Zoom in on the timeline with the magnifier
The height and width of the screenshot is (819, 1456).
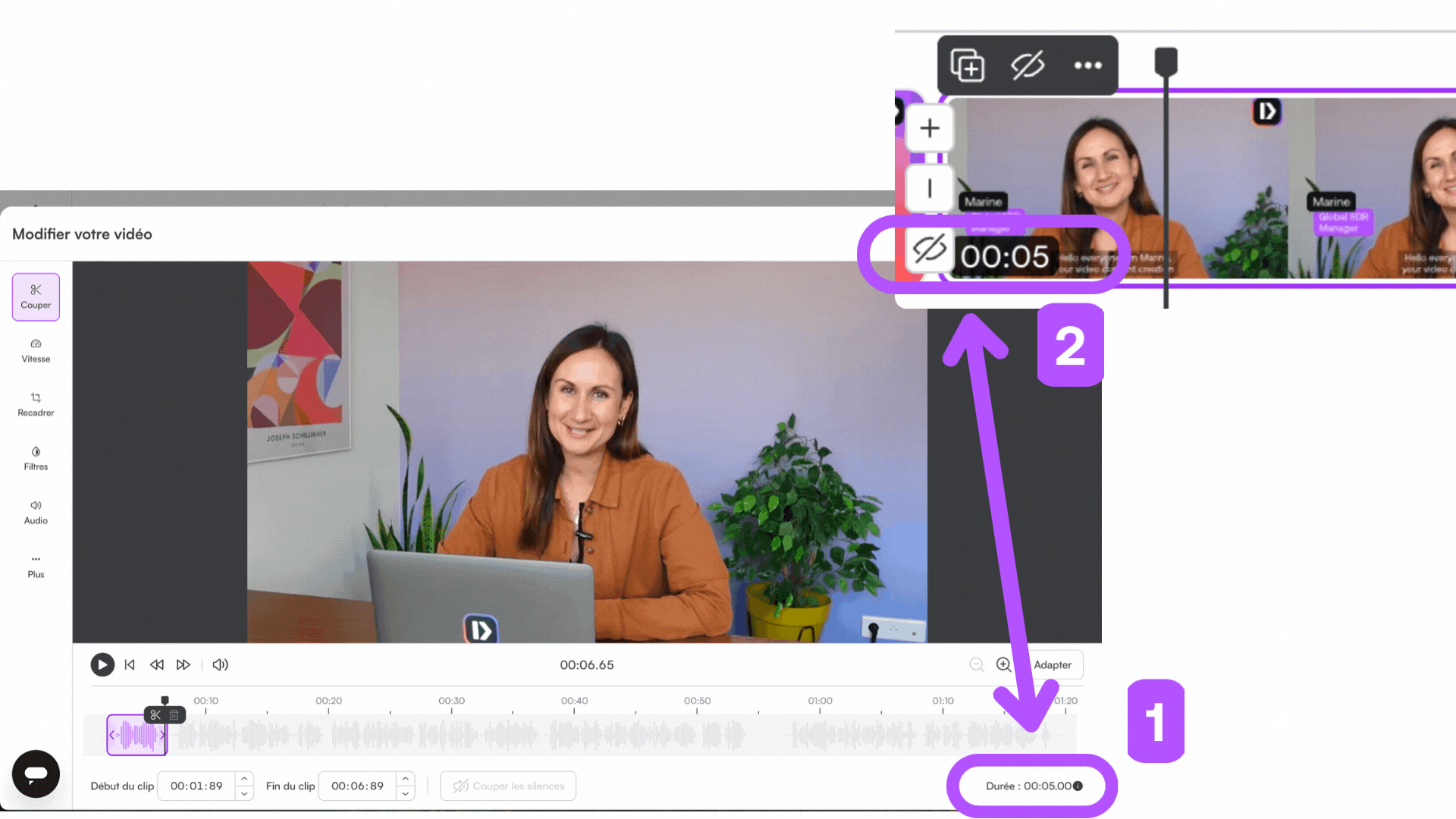1003,664
